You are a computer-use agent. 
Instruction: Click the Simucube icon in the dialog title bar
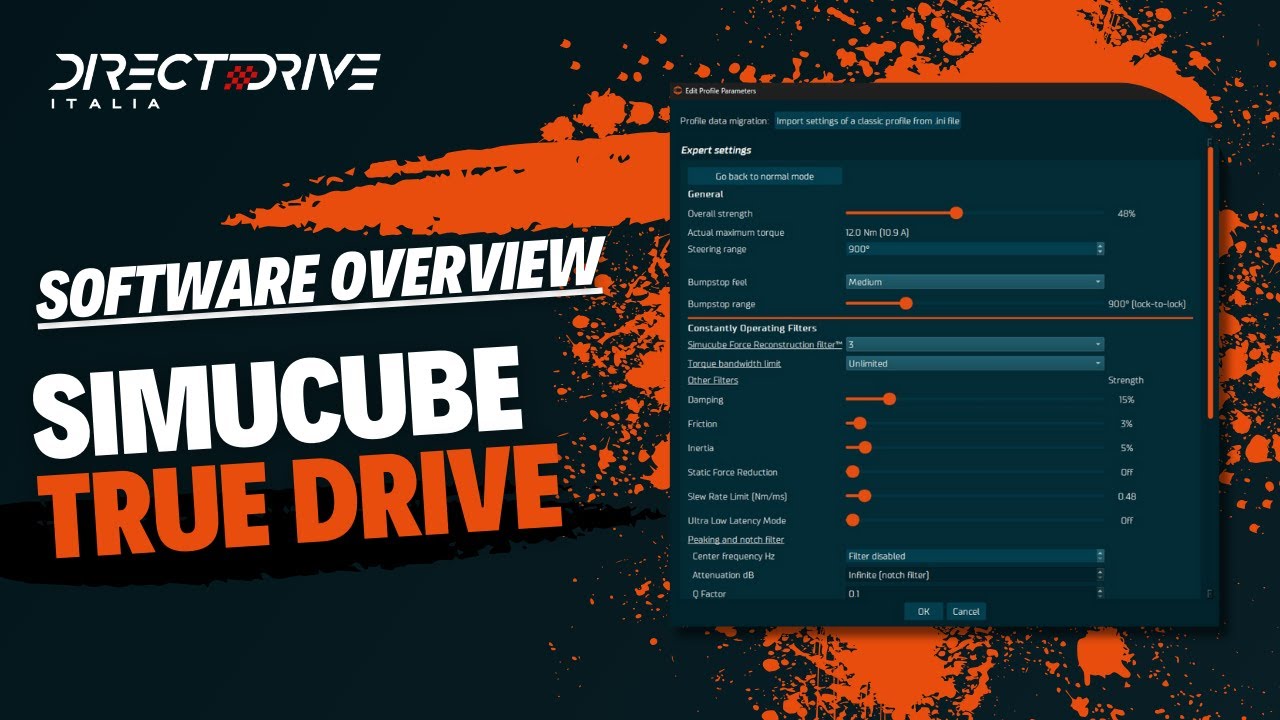678,90
